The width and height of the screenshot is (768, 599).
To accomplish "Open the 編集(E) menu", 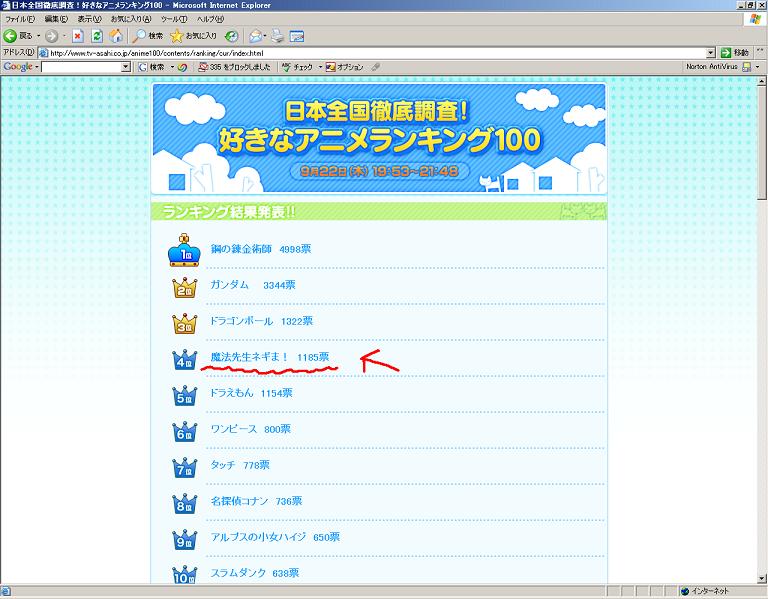I will coord(56,19).
